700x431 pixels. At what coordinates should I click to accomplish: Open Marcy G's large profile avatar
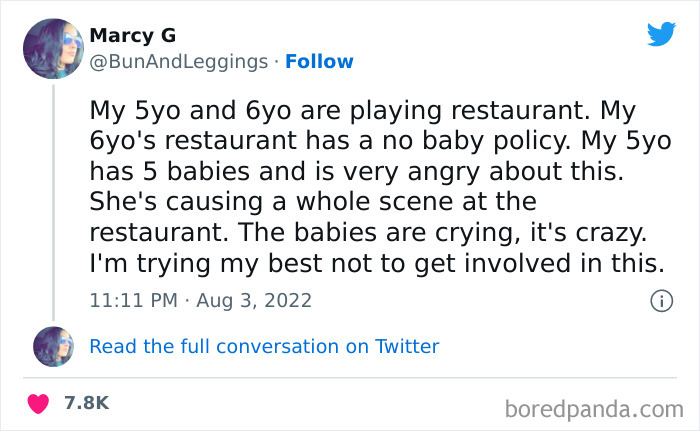tap(54, 48)
